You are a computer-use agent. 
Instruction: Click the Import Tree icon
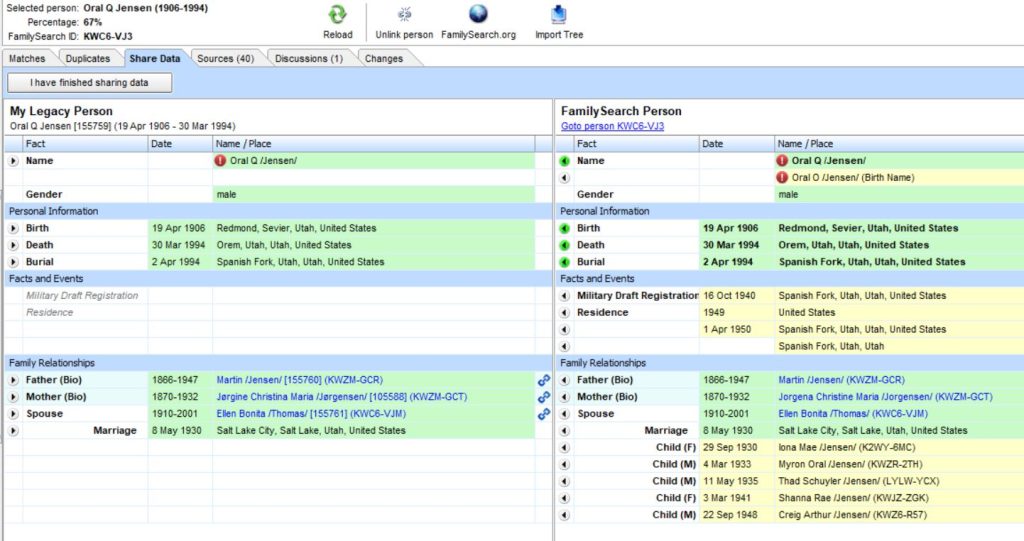558,14
